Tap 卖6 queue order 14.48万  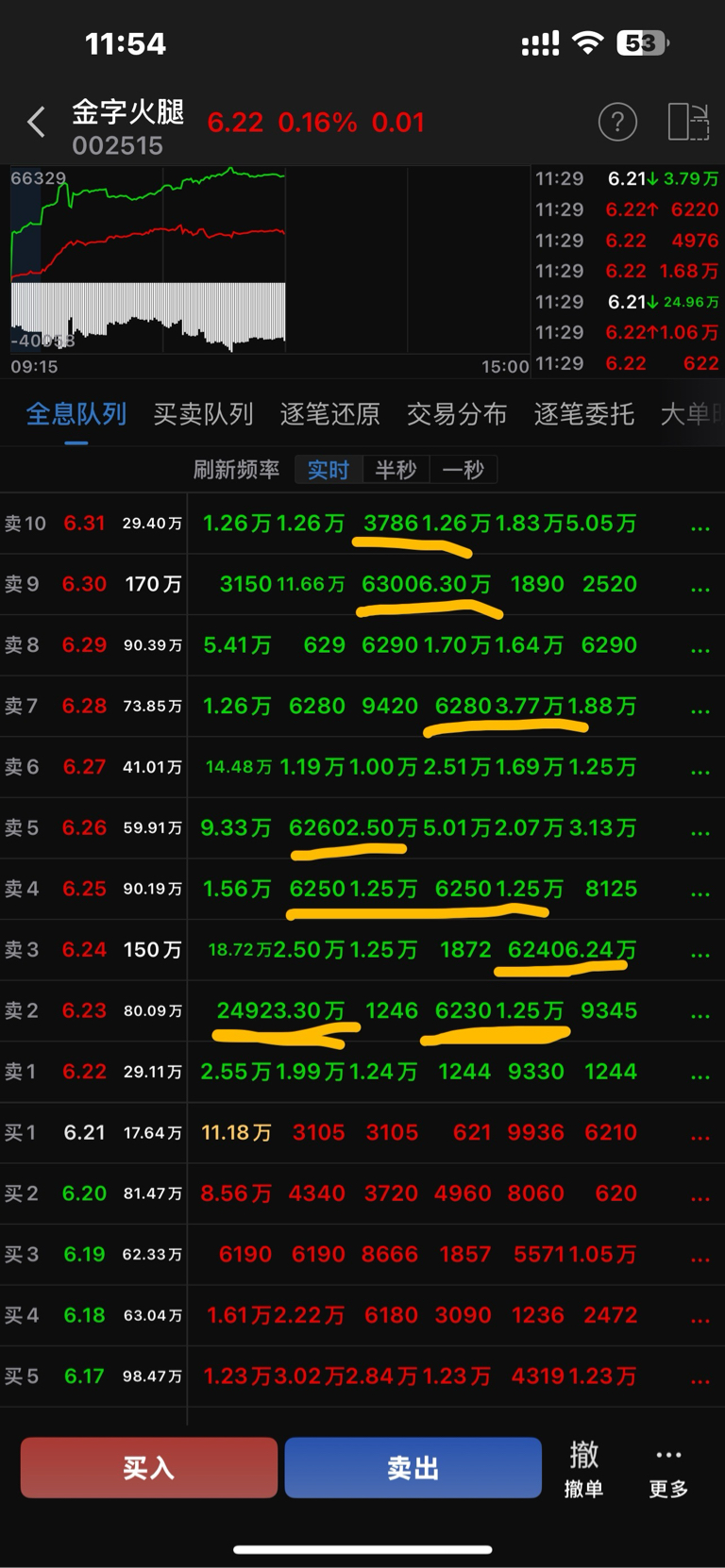(x=239, y=767)
